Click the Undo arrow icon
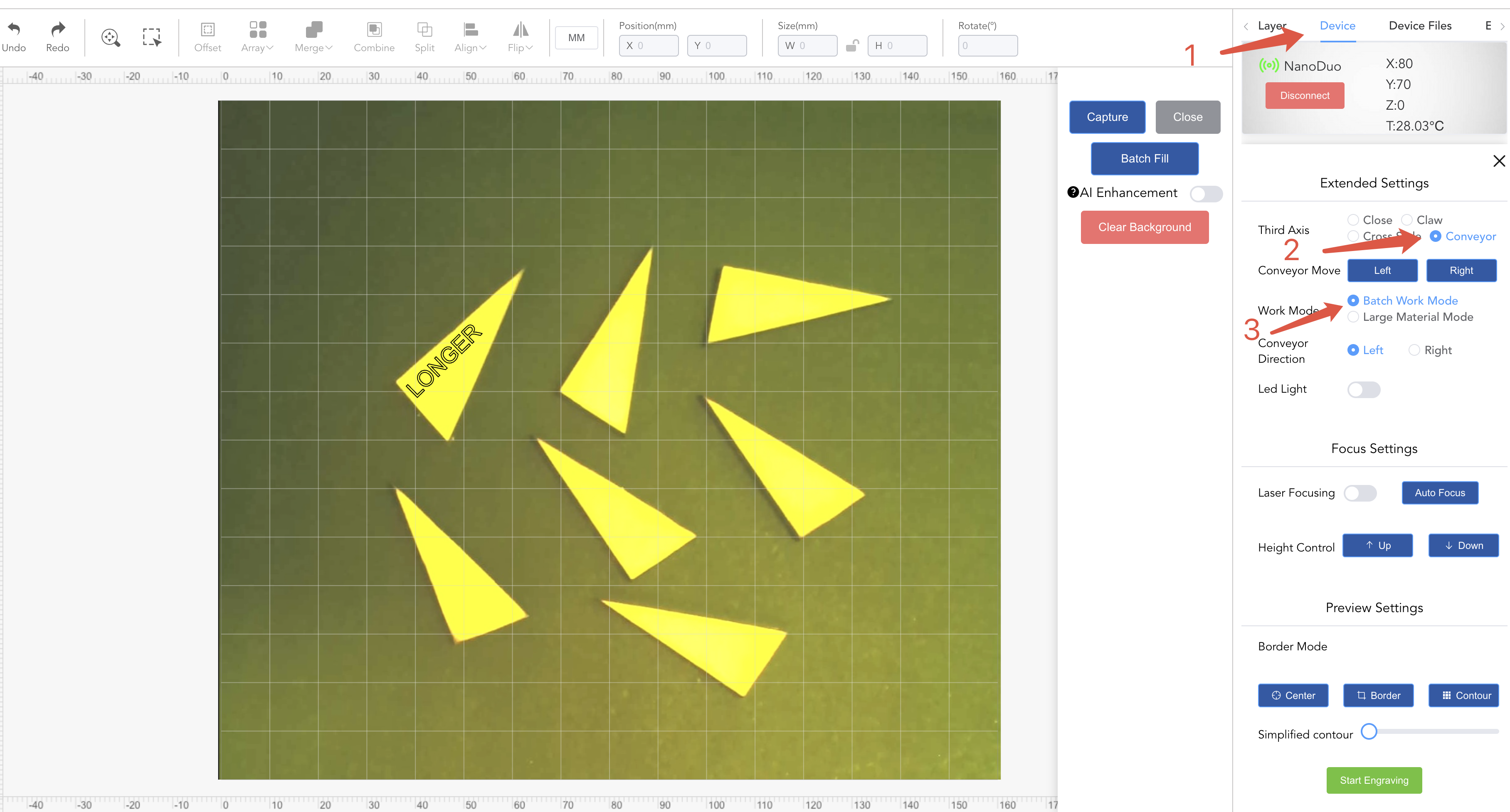Image resolution: width=1510 pixels, height=812 pixels. 14,29
